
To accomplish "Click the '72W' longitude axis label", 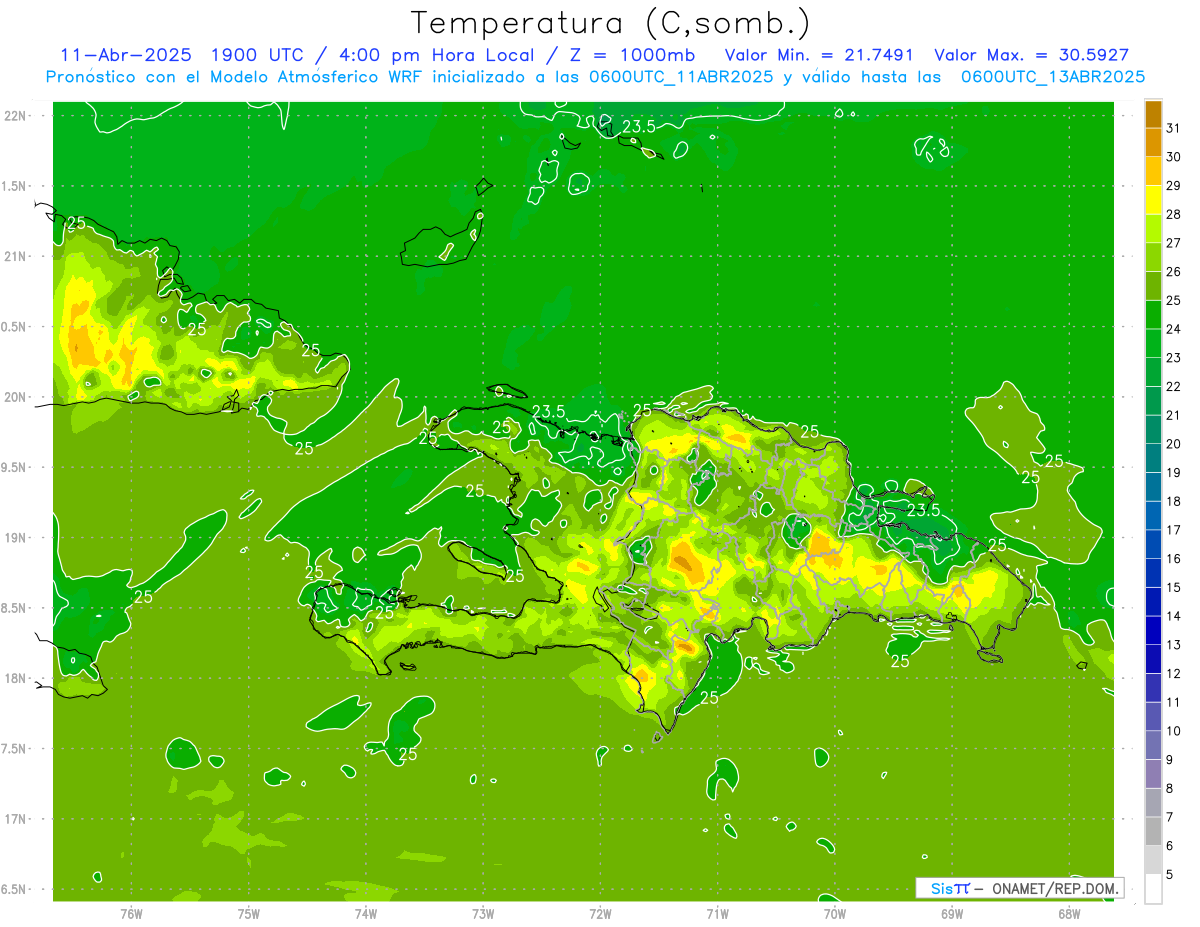I will 600,914.
